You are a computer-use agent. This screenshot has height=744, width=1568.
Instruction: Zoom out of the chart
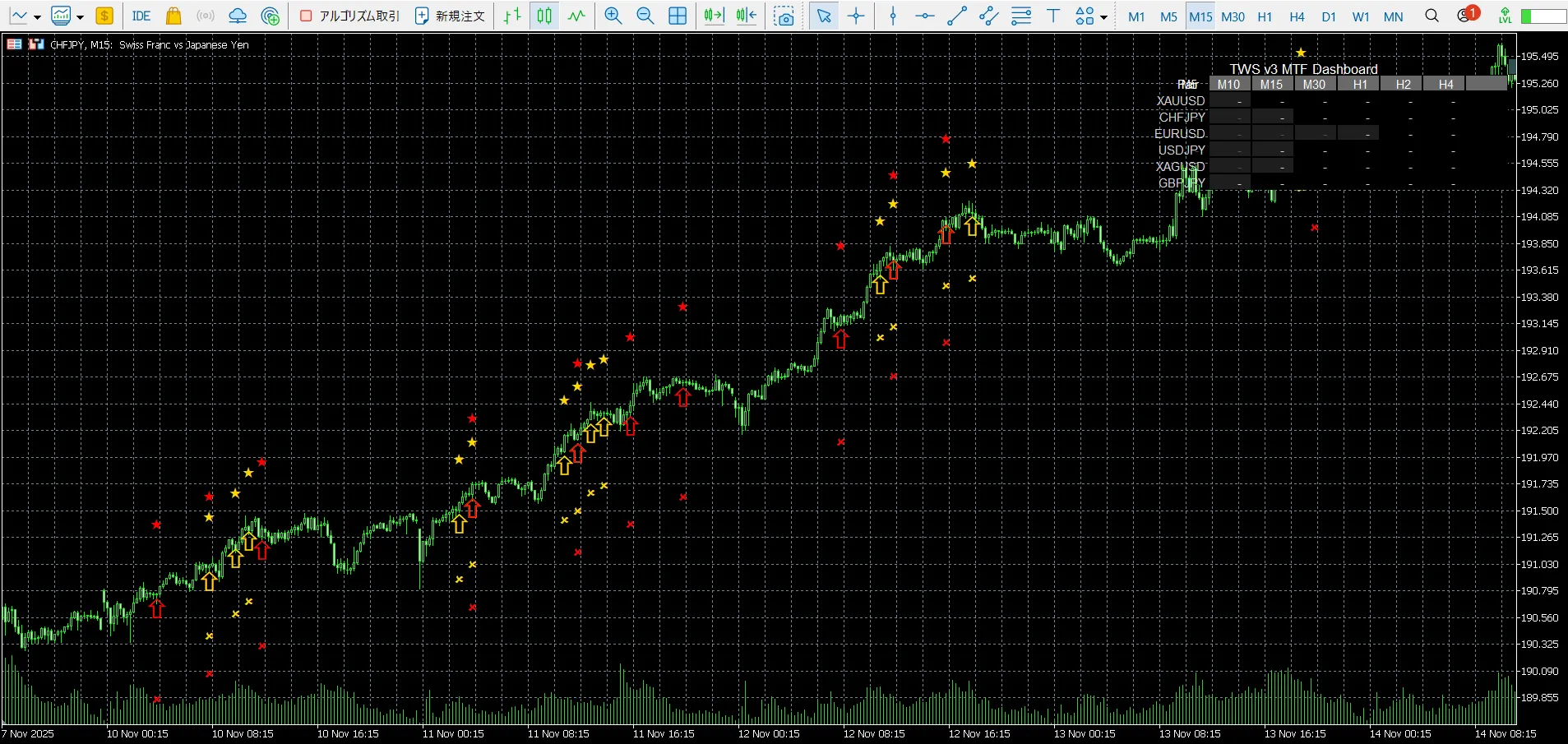(x=645, y=16)
